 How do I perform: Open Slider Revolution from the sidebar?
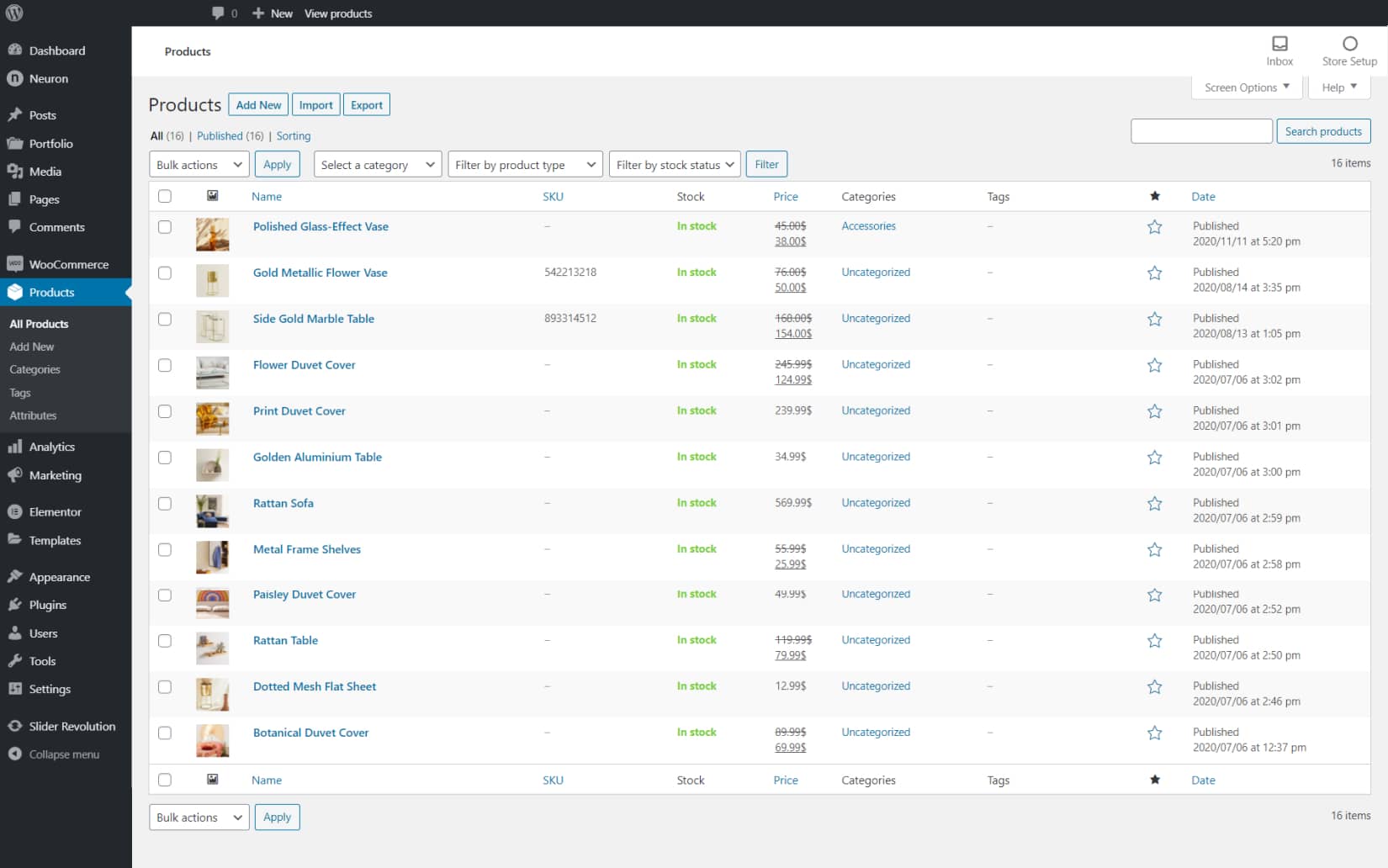(x=15, y=726)
